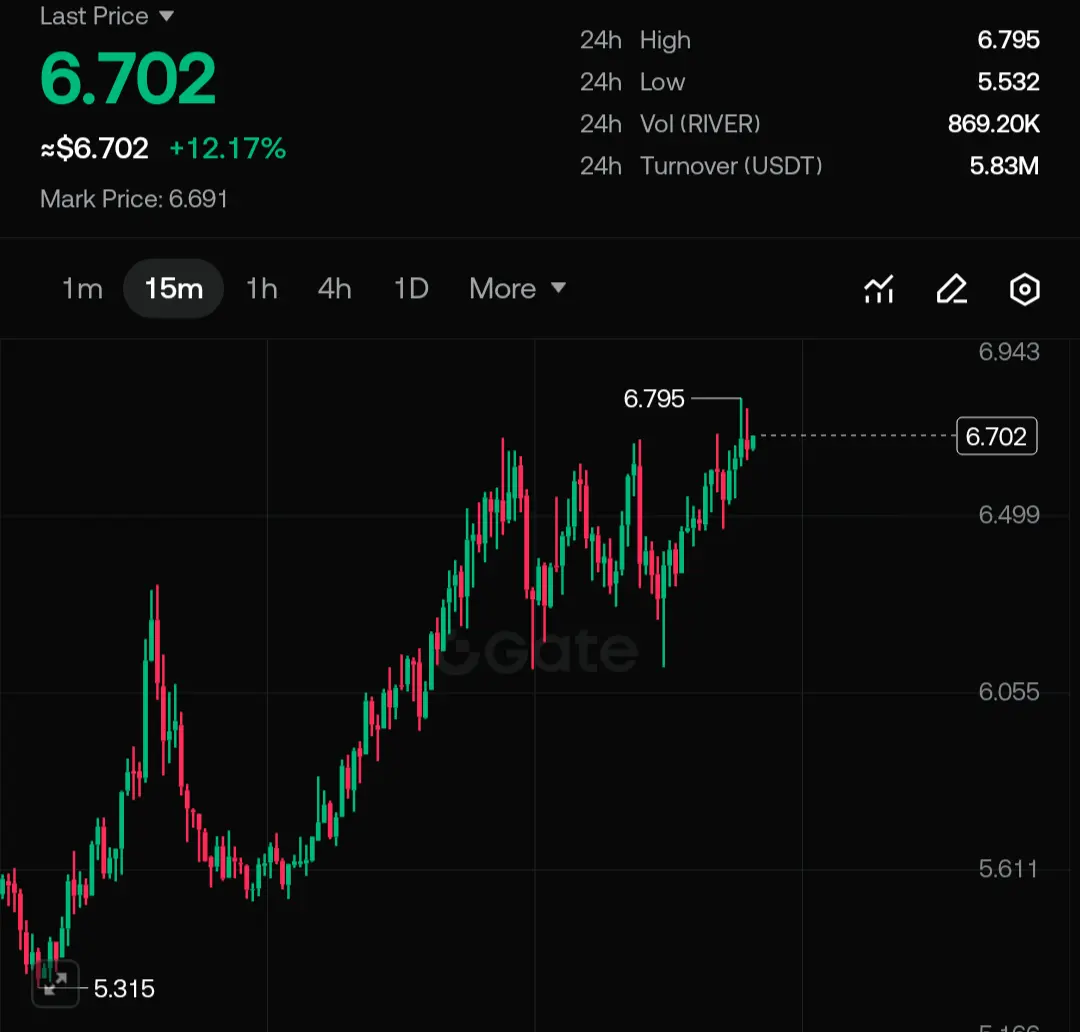
Task: Click the 24h Turnover value 5.83M
Action: tap(1004, 166)
